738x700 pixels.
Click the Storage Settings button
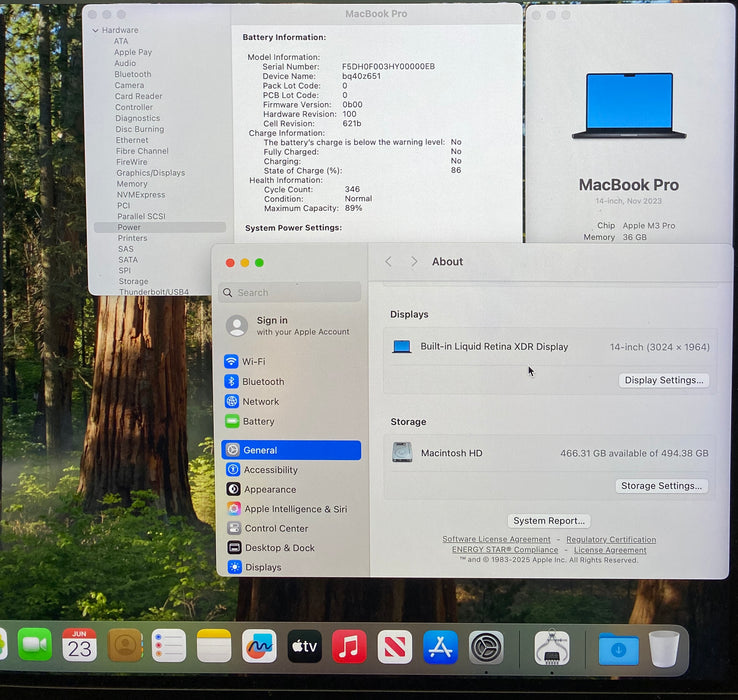click(661, 486)
